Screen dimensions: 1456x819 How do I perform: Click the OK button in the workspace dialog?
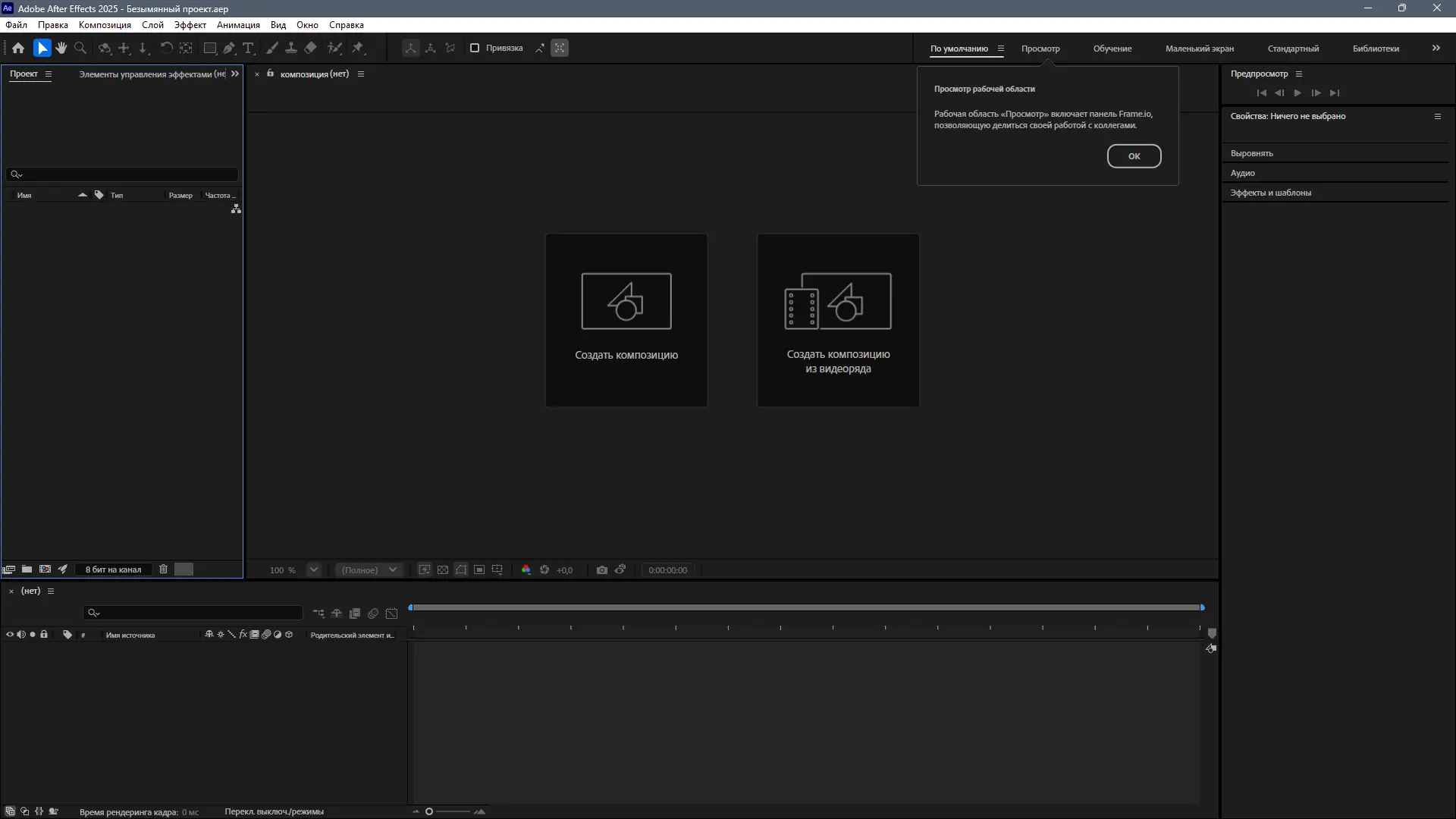click(1134, 155)
